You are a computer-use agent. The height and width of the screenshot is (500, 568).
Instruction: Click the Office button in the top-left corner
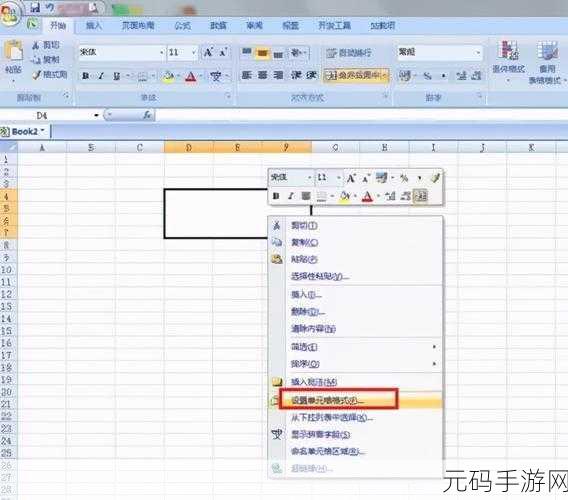tap(10, 13)
